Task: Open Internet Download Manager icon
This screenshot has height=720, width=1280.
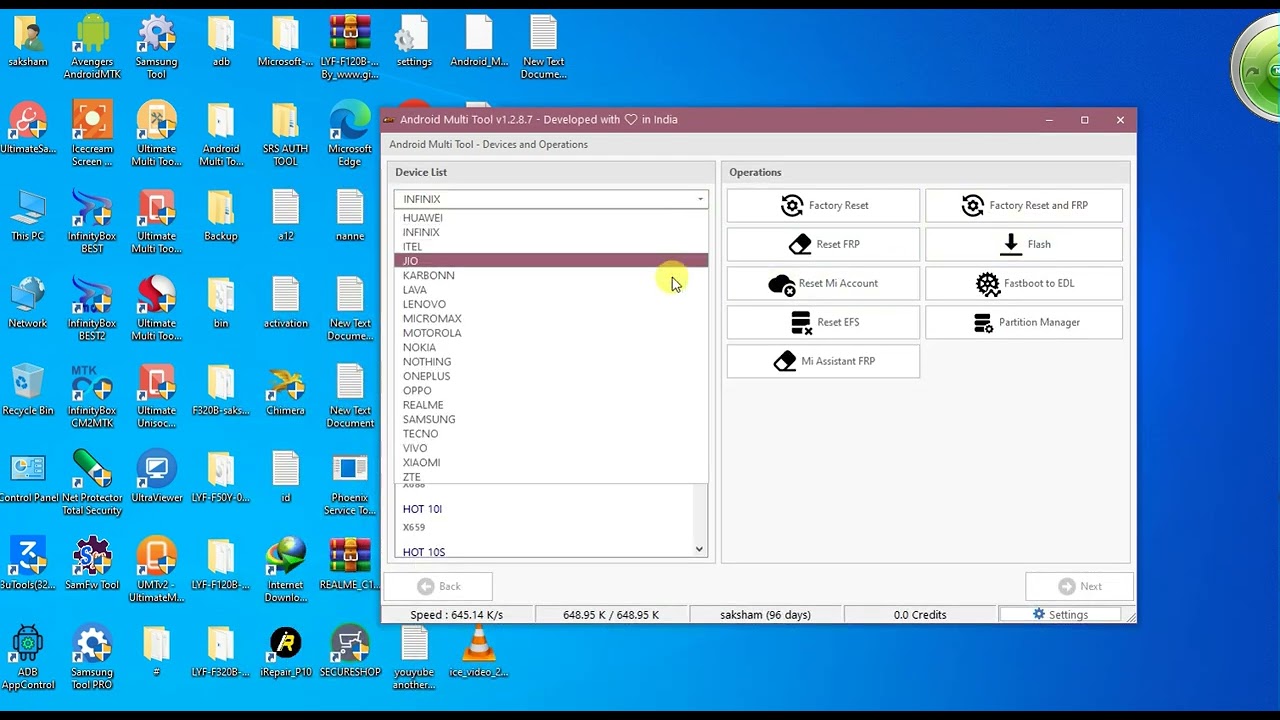Action: (x=285, y=570)
